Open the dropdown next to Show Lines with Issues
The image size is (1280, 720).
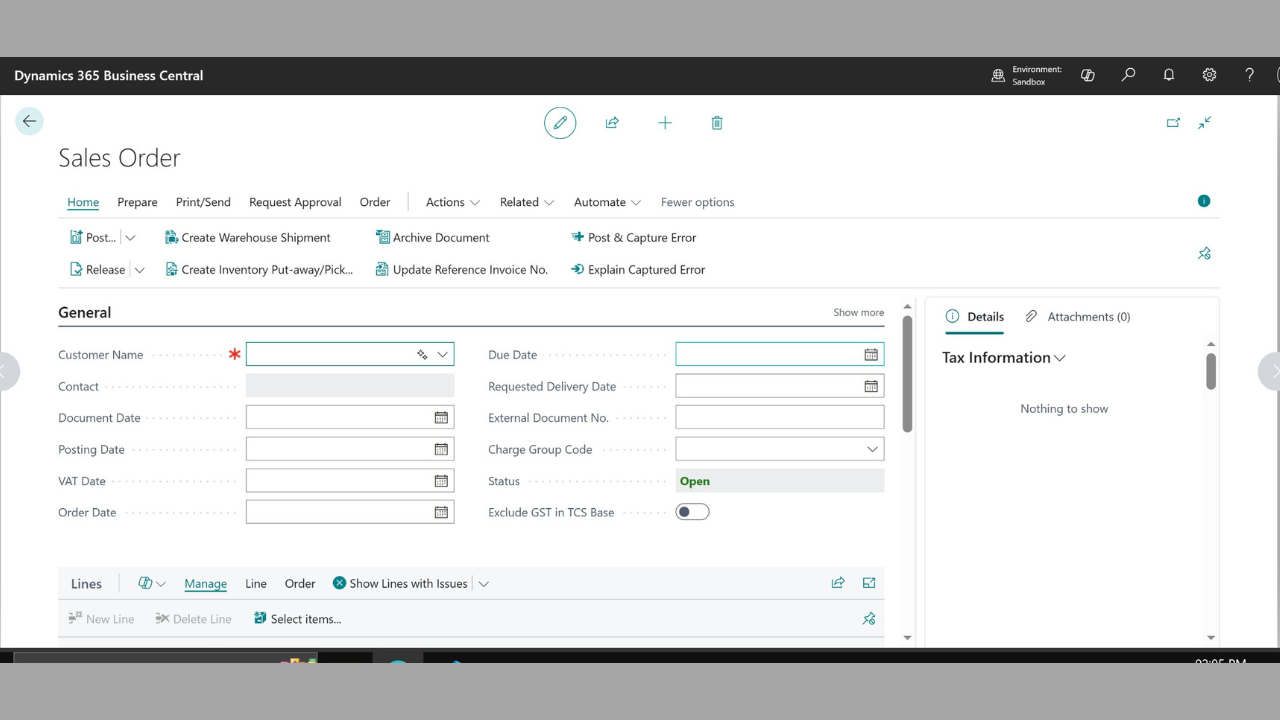pyautogui.click(x=484, y=584)
